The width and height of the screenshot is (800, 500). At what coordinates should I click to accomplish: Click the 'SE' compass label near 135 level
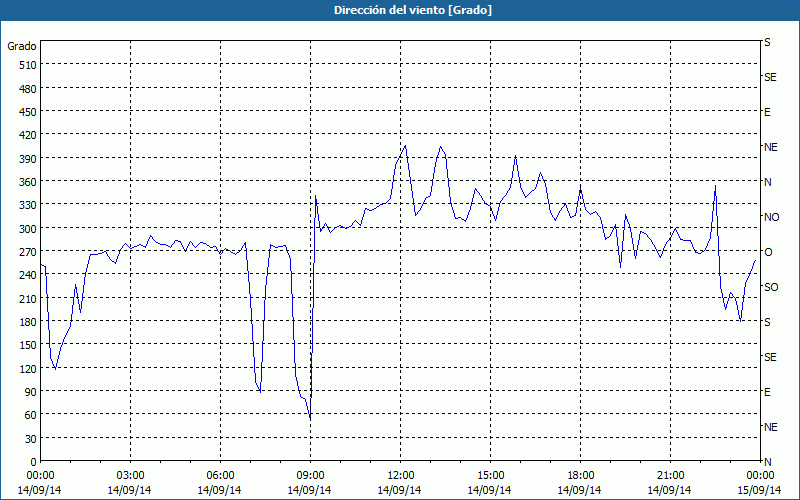(x=770, y=357)
